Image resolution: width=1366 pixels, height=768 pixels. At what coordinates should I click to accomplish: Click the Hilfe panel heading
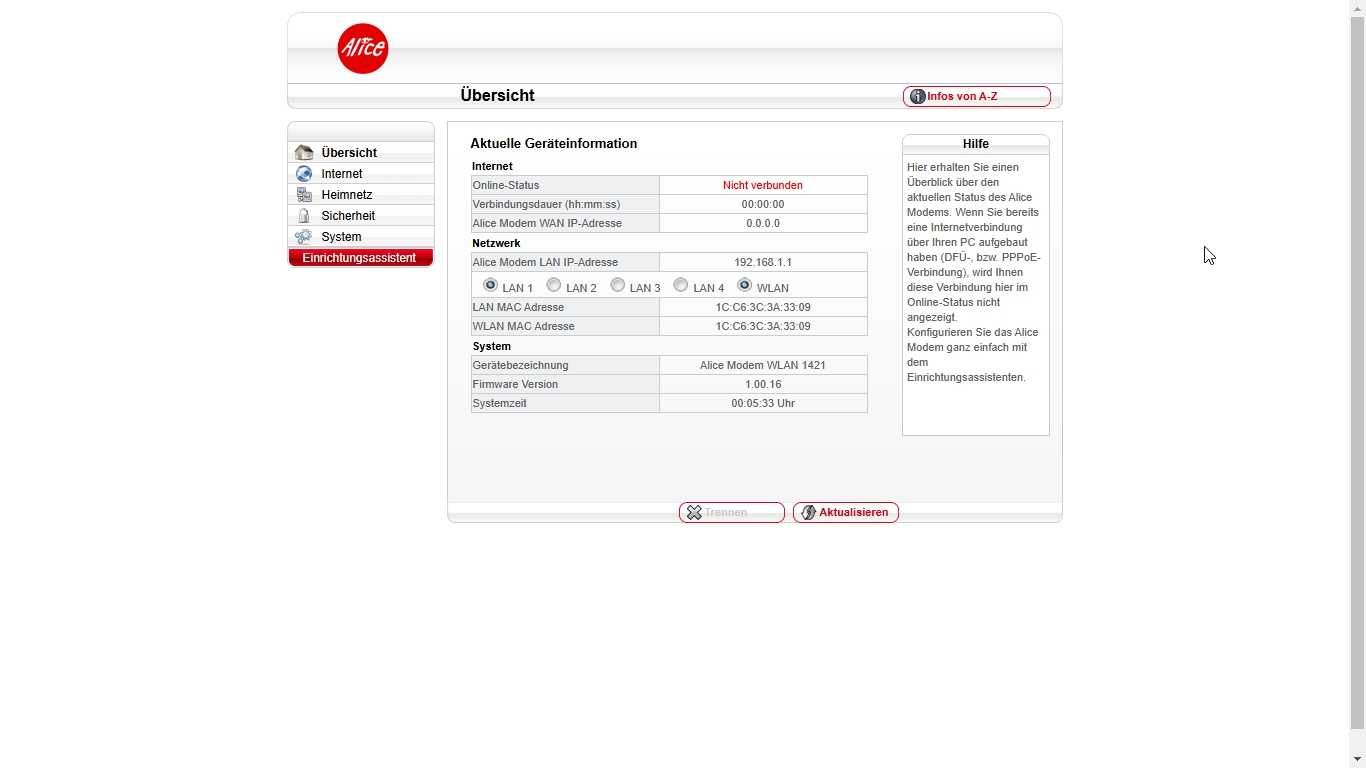coord(976,144)
